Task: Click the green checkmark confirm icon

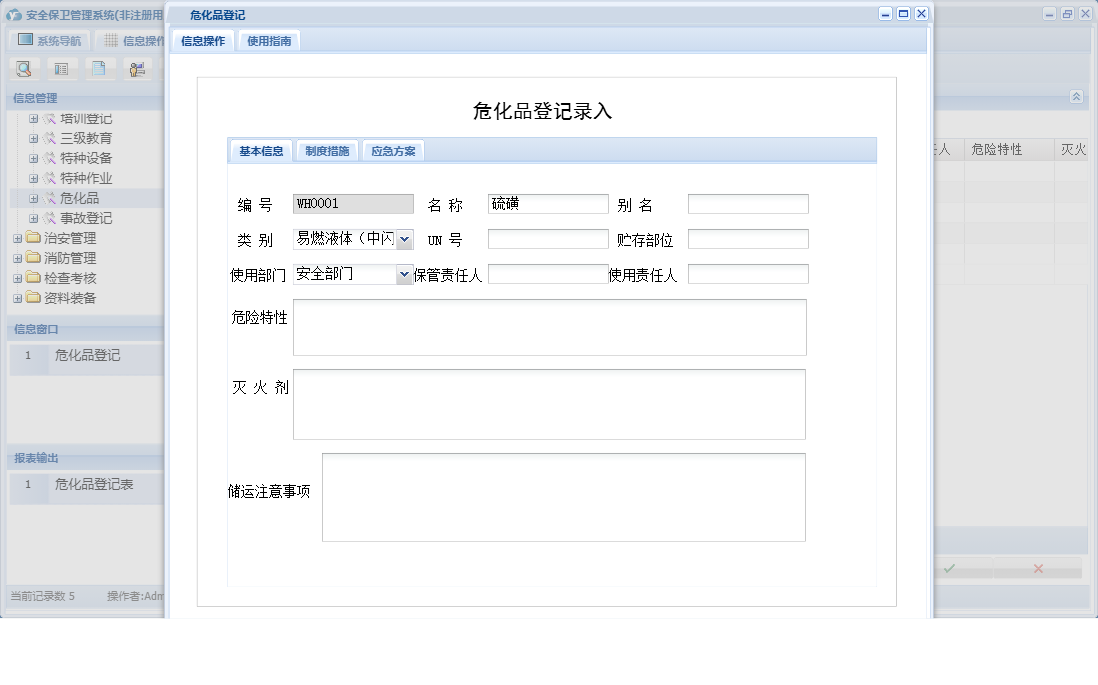Action: [948, 568]
